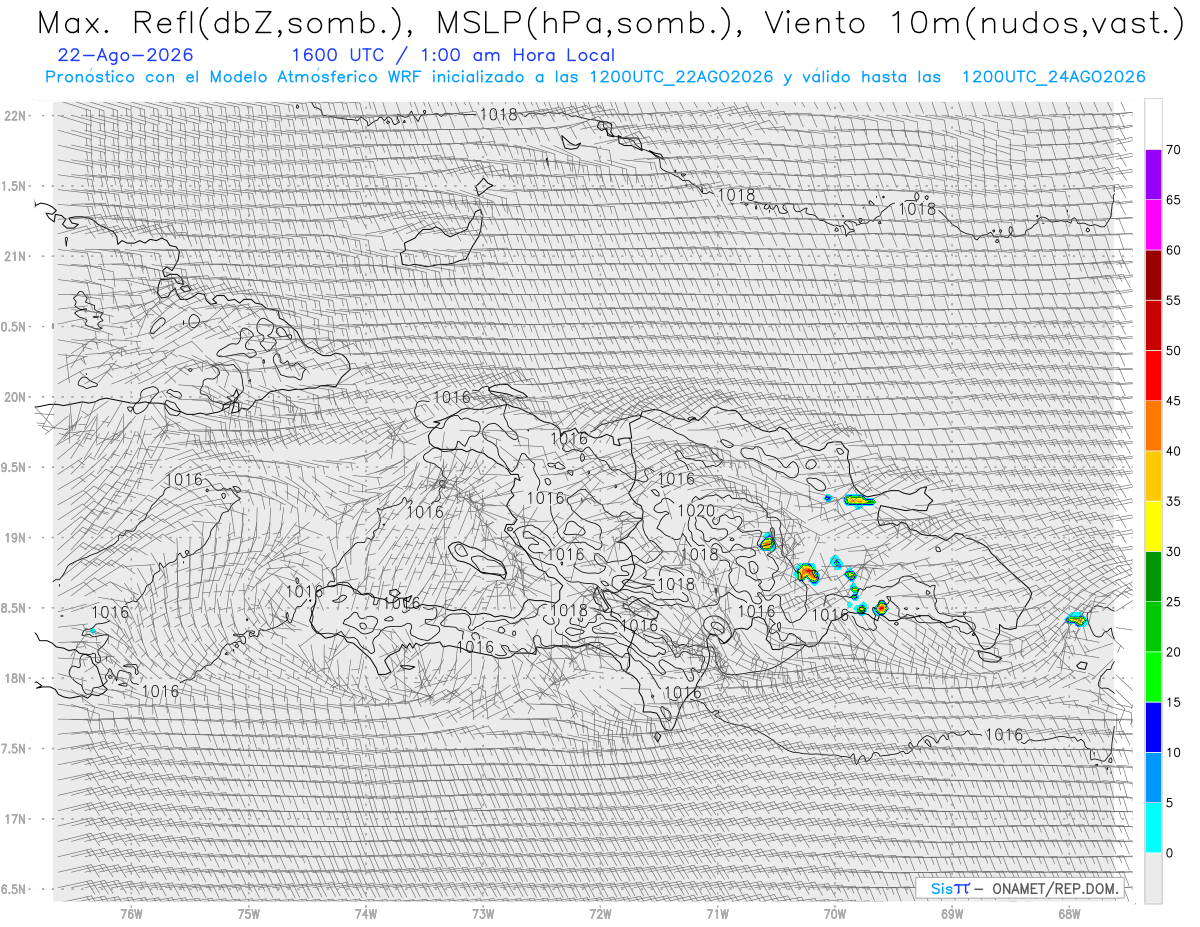Click the '21N' latitude axis label
The height and width of the screenshot is (927, 1200).
(x=15, y=257)
